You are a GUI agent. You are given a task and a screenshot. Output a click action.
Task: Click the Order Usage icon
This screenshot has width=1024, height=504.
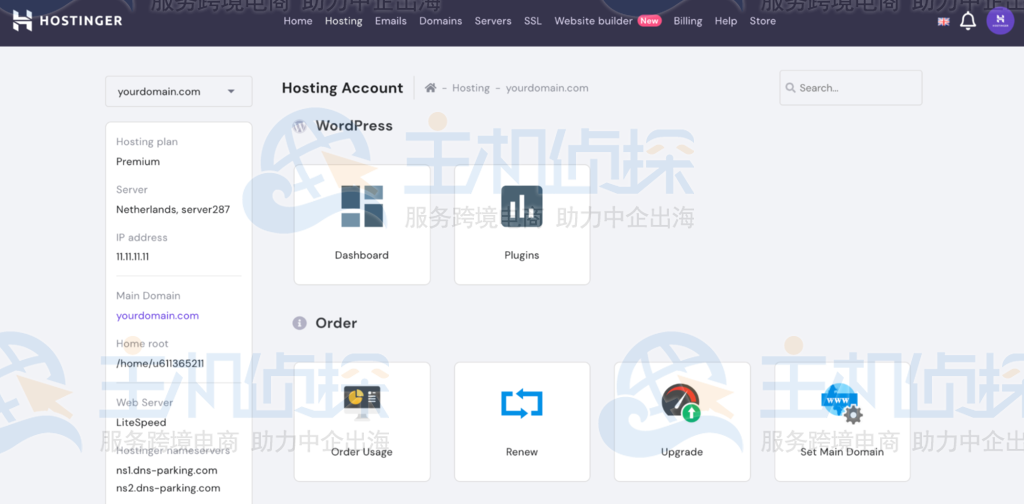361,403
